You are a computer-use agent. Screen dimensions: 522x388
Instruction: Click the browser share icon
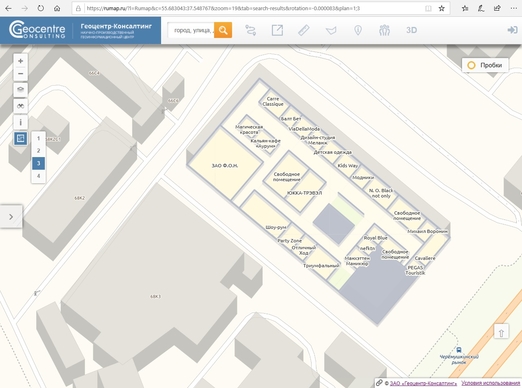click(x=497, y=8)
